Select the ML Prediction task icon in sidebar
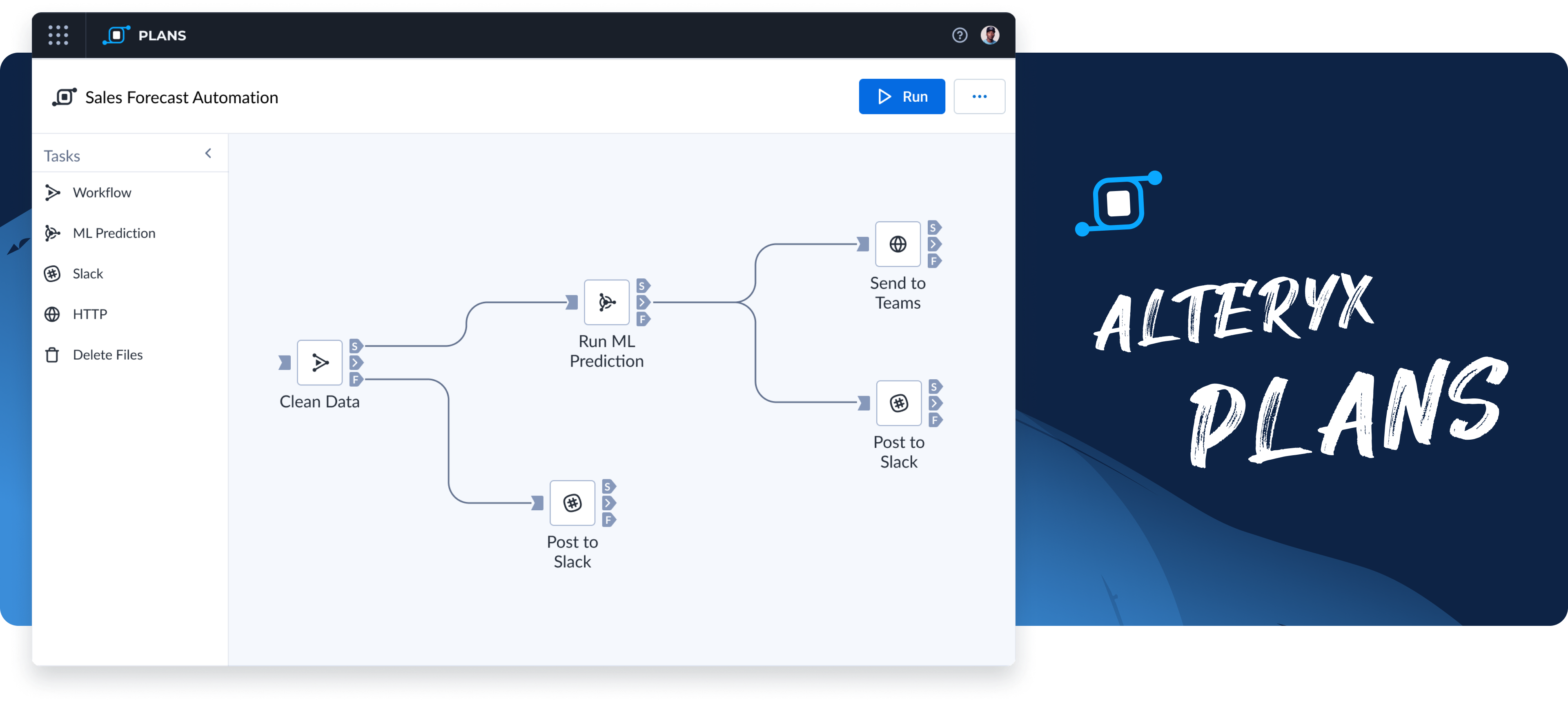The image size is (1568, 703). pyautogui.click(x=52, y=233)
